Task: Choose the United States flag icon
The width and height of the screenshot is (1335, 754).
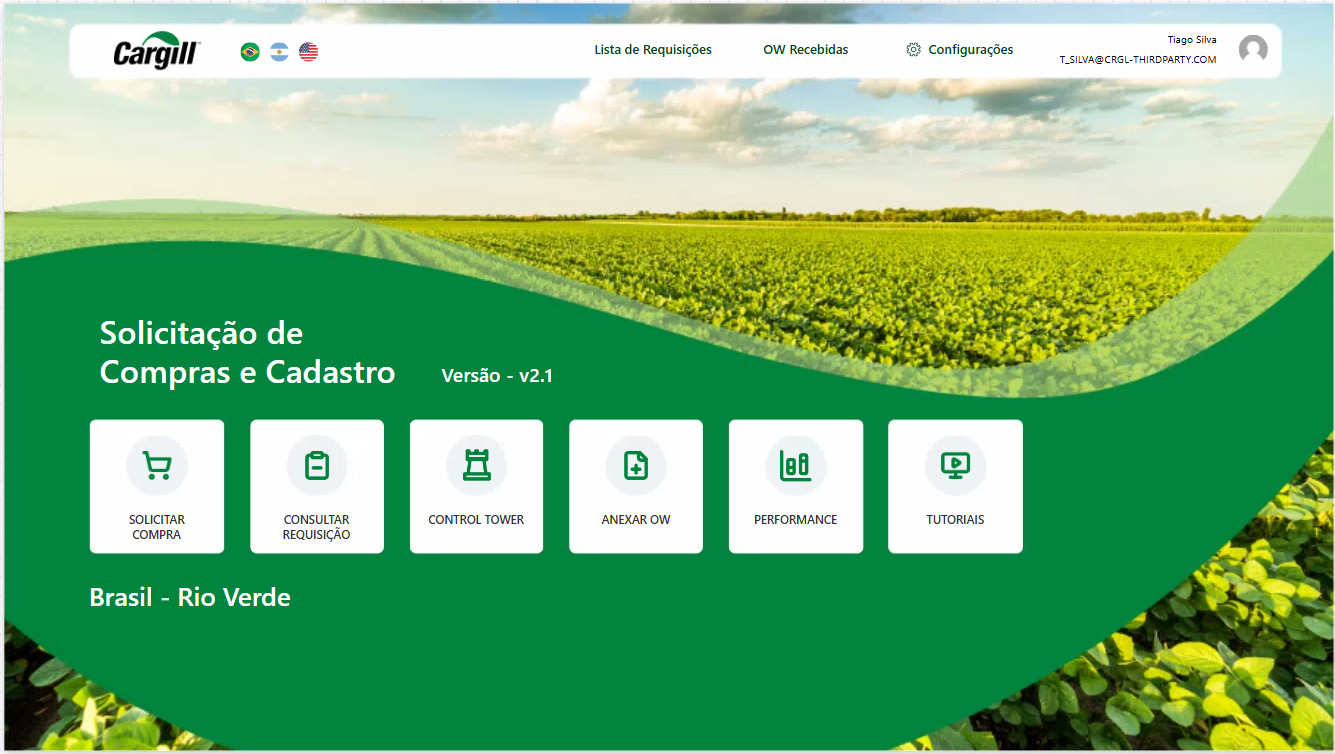Action: [x=309, y=52]
